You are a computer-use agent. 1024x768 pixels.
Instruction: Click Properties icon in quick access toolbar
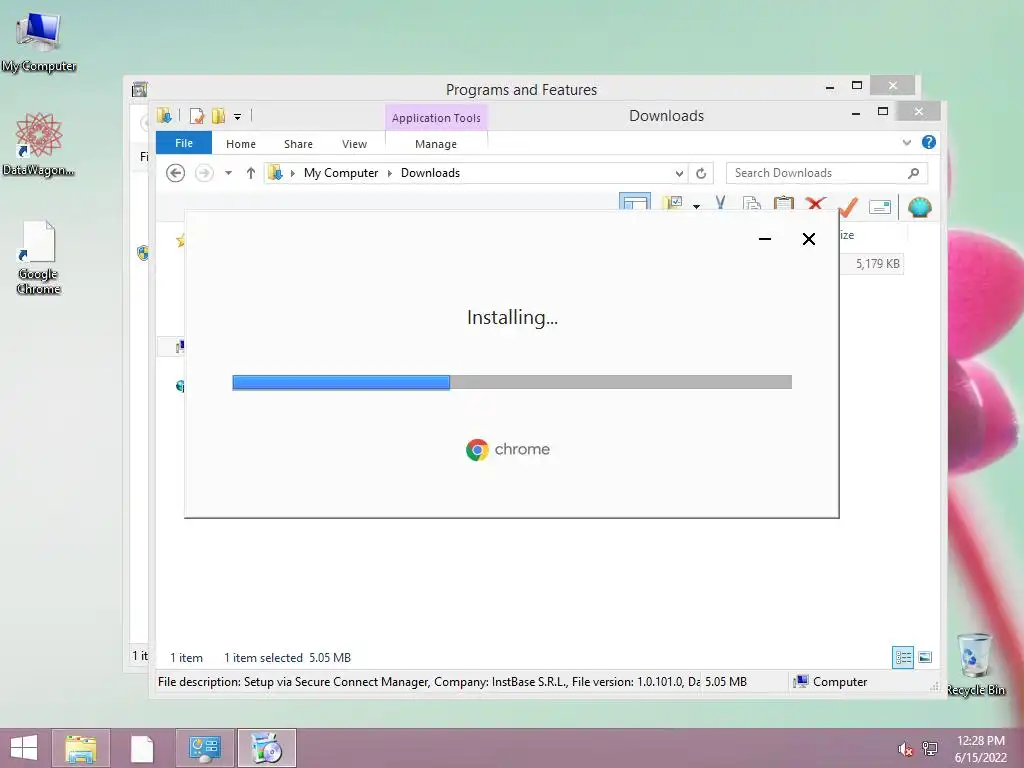[197, 116]
